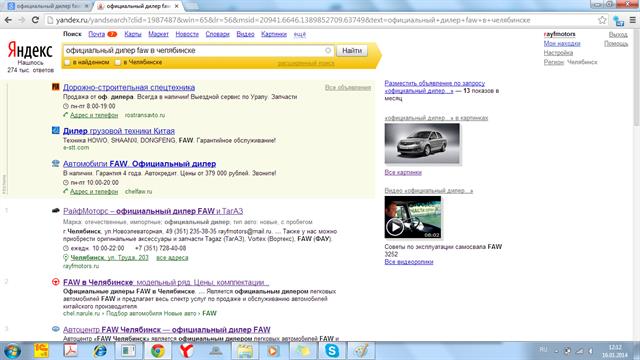Click the Все картинки link

click(403, 172)
